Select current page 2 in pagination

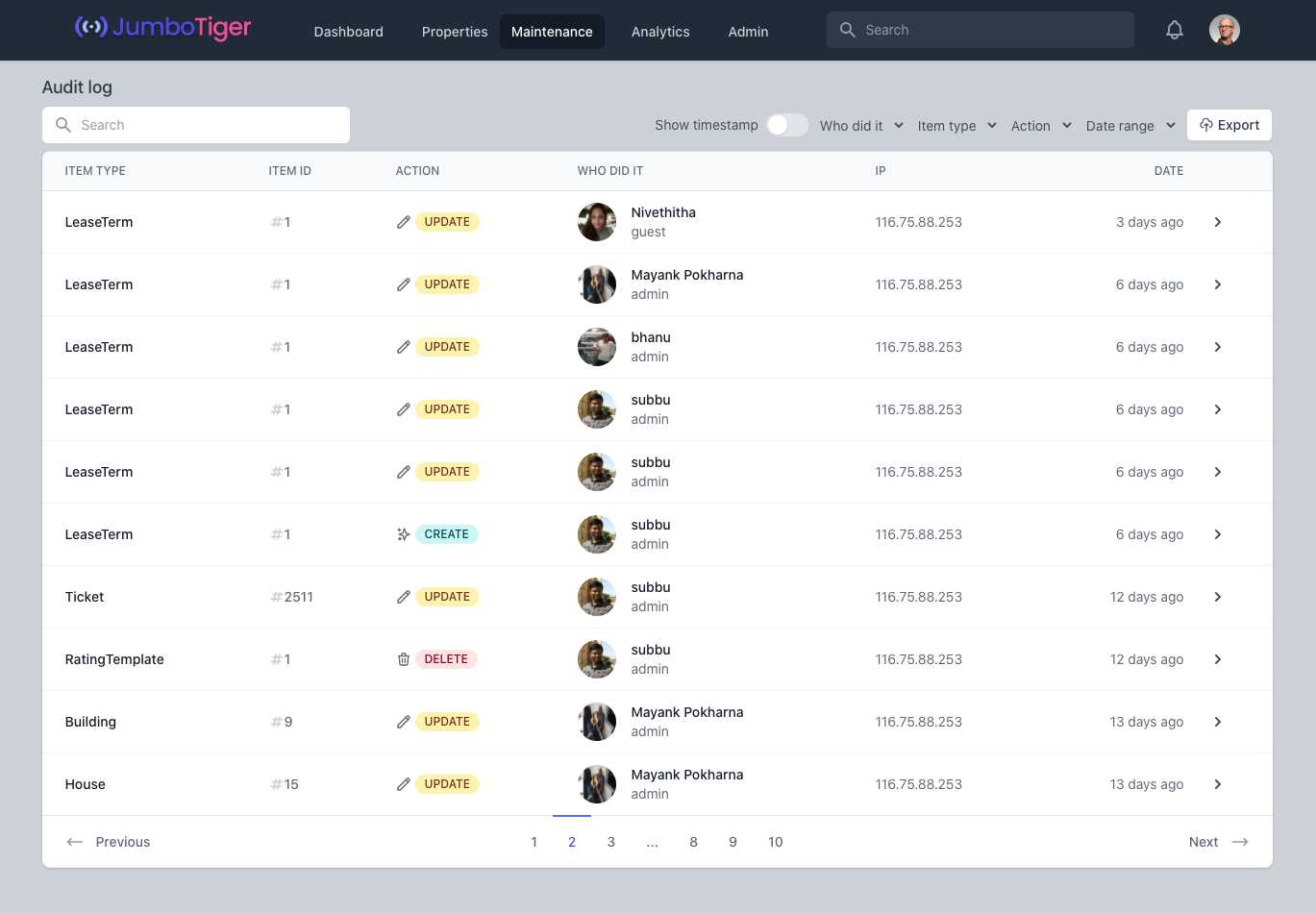572,842
